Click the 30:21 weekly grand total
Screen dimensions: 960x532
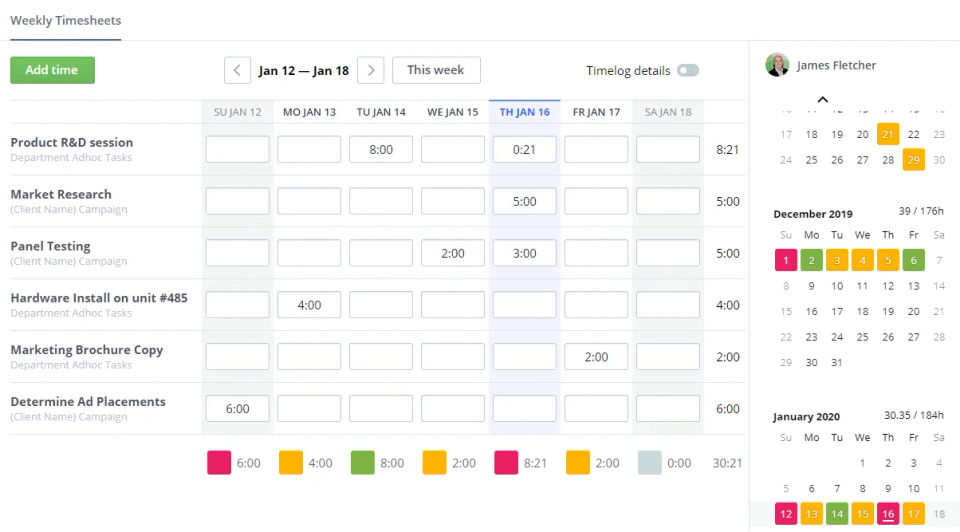coord(727,463)
